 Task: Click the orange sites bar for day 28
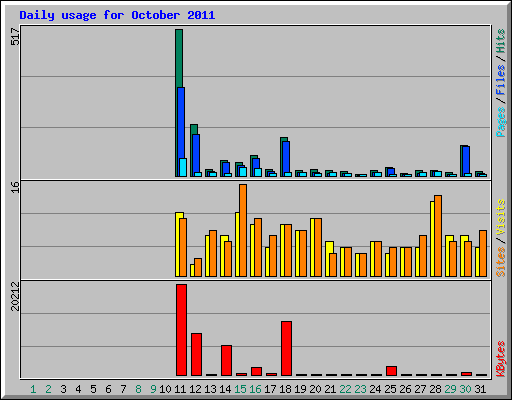coord(438,236)
